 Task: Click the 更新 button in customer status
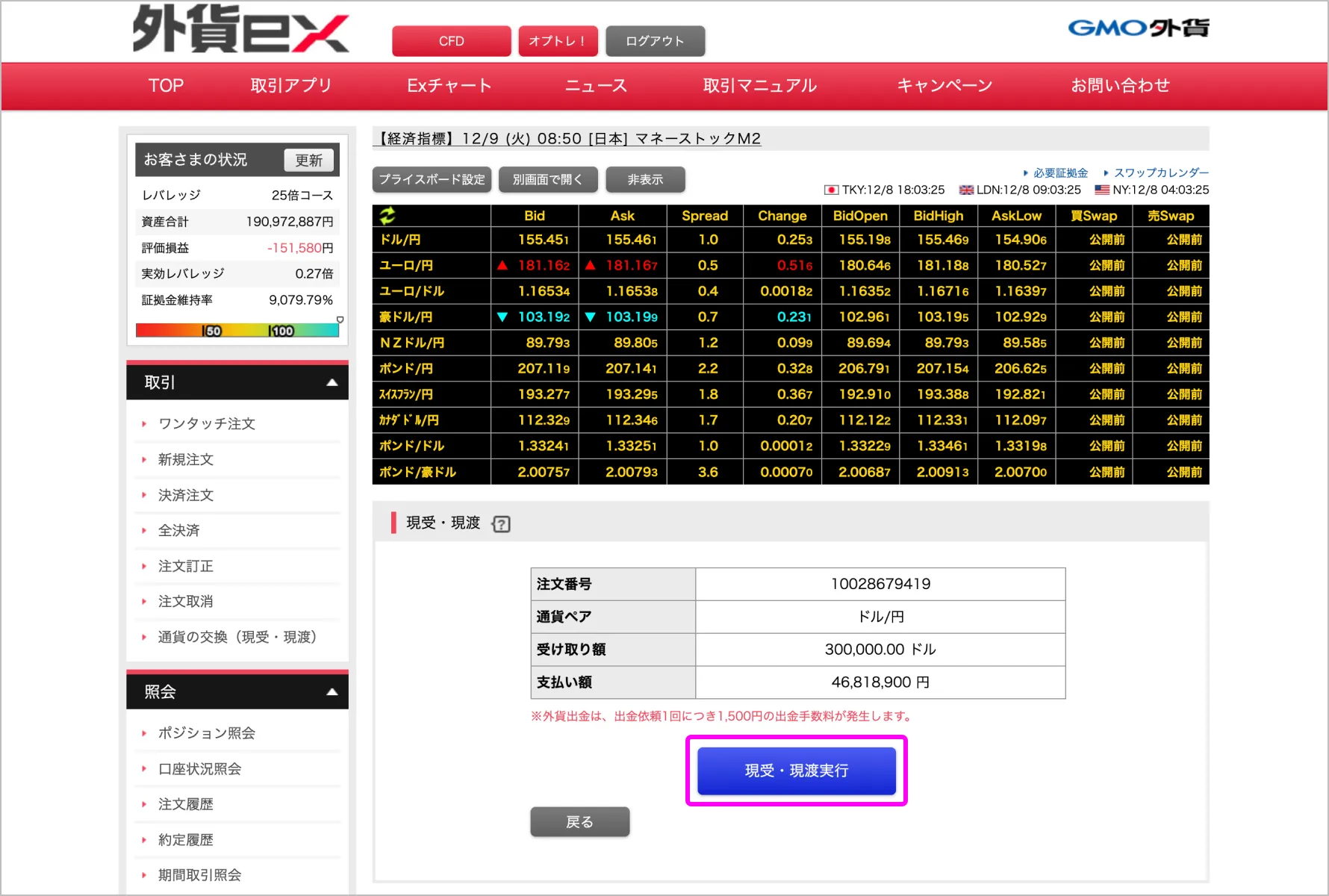[309, 160]
